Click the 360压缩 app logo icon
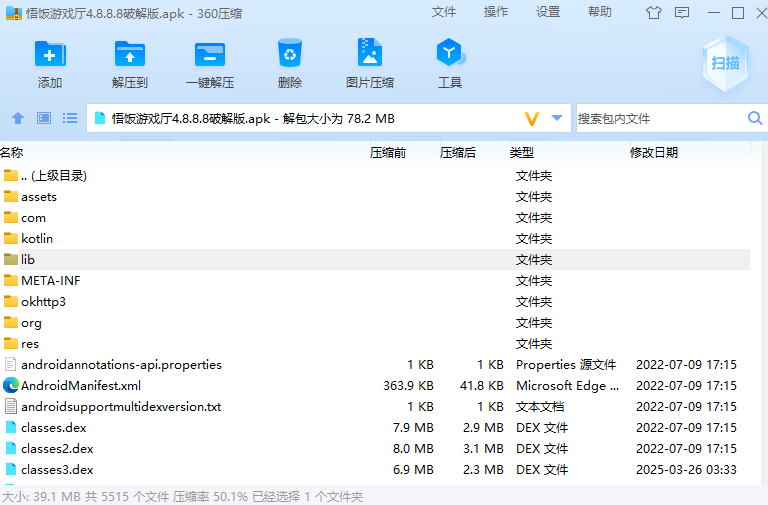Viewport: 768px width, 505px height. tap(14, 13)
